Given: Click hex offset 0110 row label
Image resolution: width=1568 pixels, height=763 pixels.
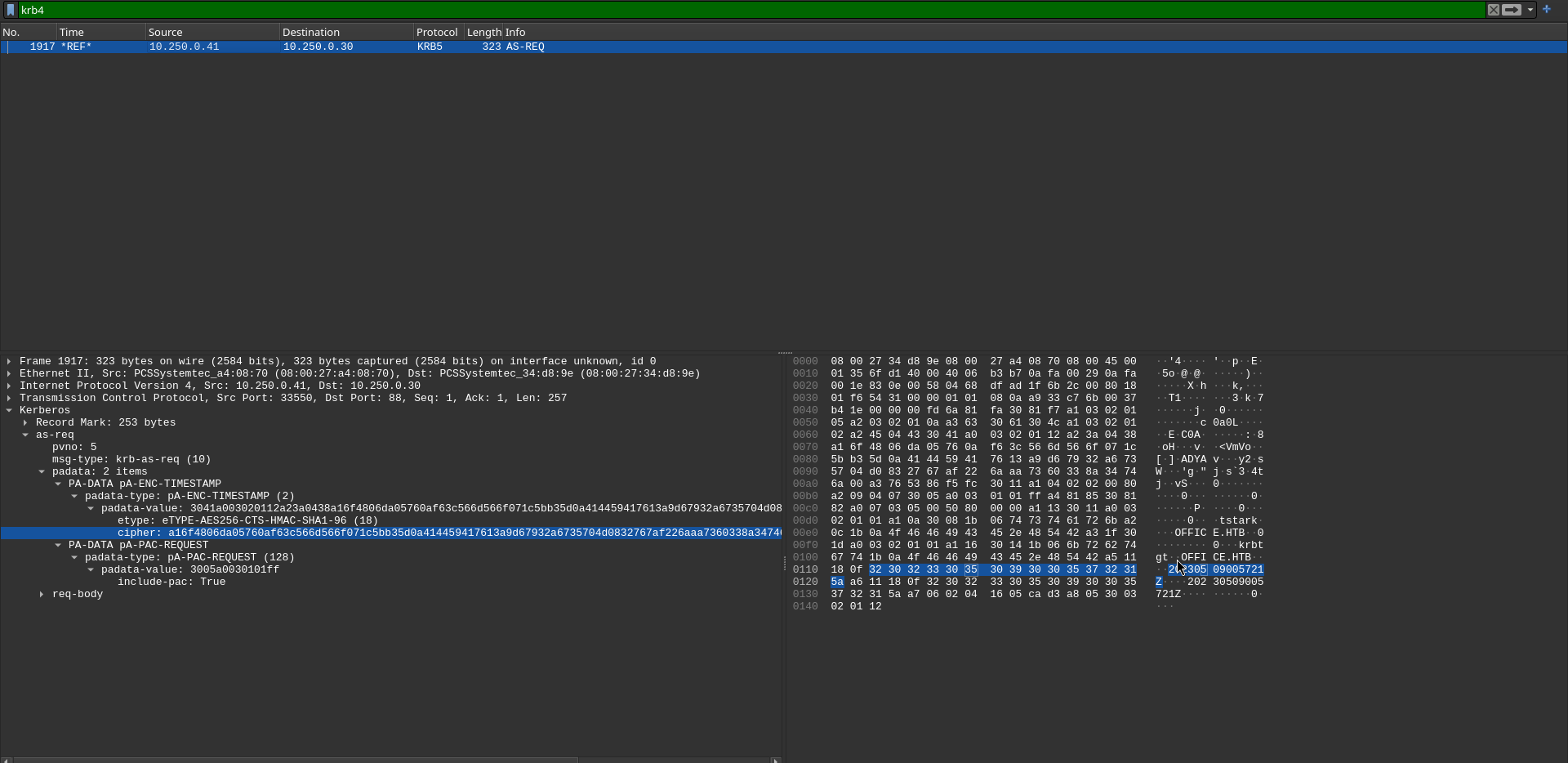Looking at the screenshot, I should [805, 569].
